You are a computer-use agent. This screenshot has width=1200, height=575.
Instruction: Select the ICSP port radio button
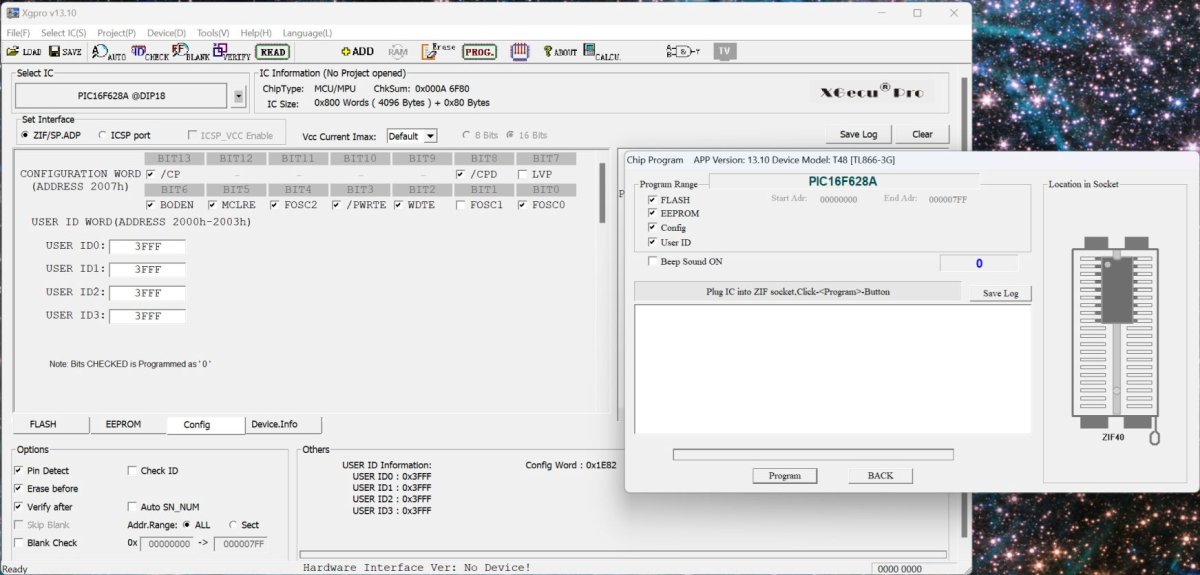coord(100,135)
